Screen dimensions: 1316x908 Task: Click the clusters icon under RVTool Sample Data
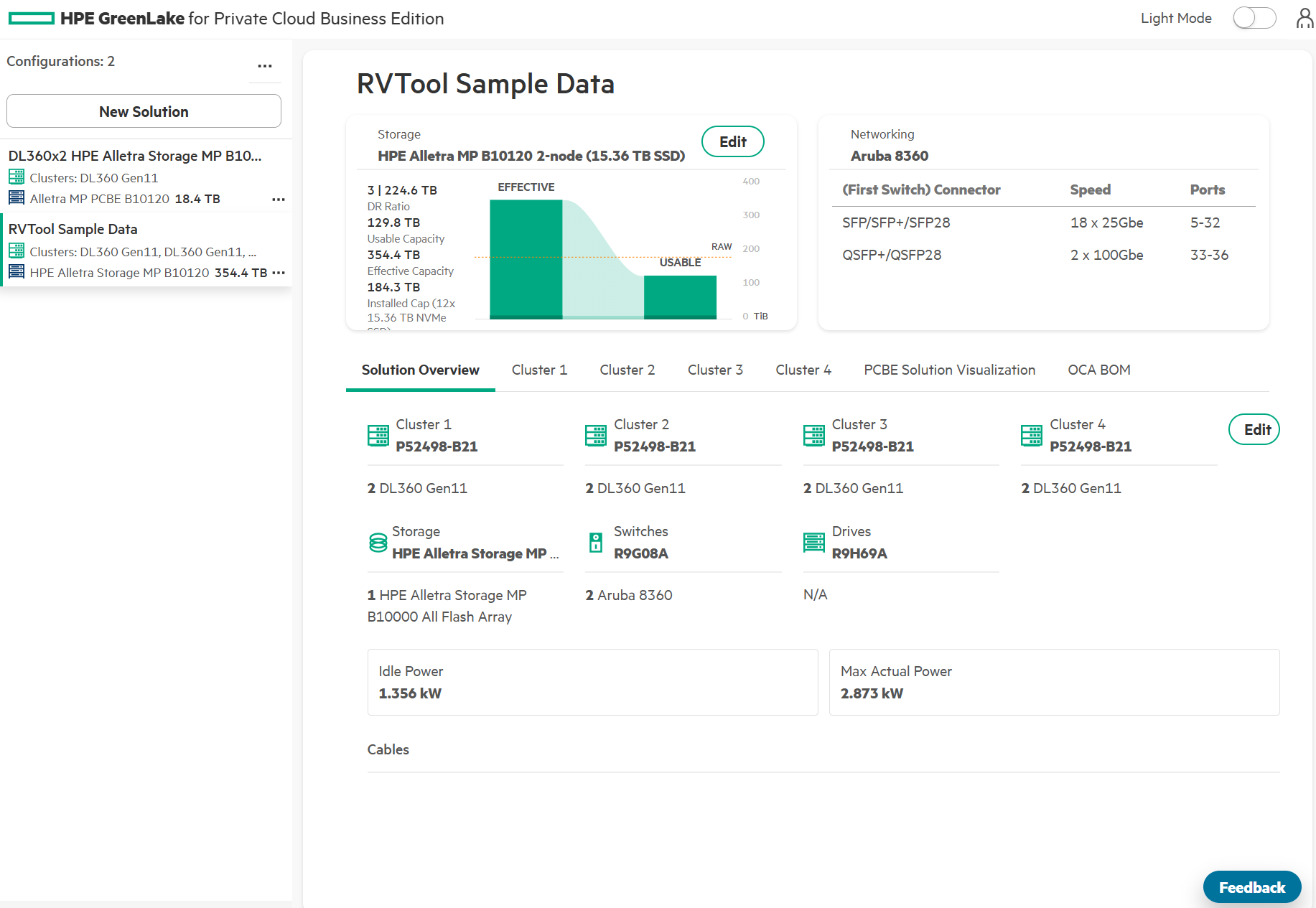click(16, 251)
